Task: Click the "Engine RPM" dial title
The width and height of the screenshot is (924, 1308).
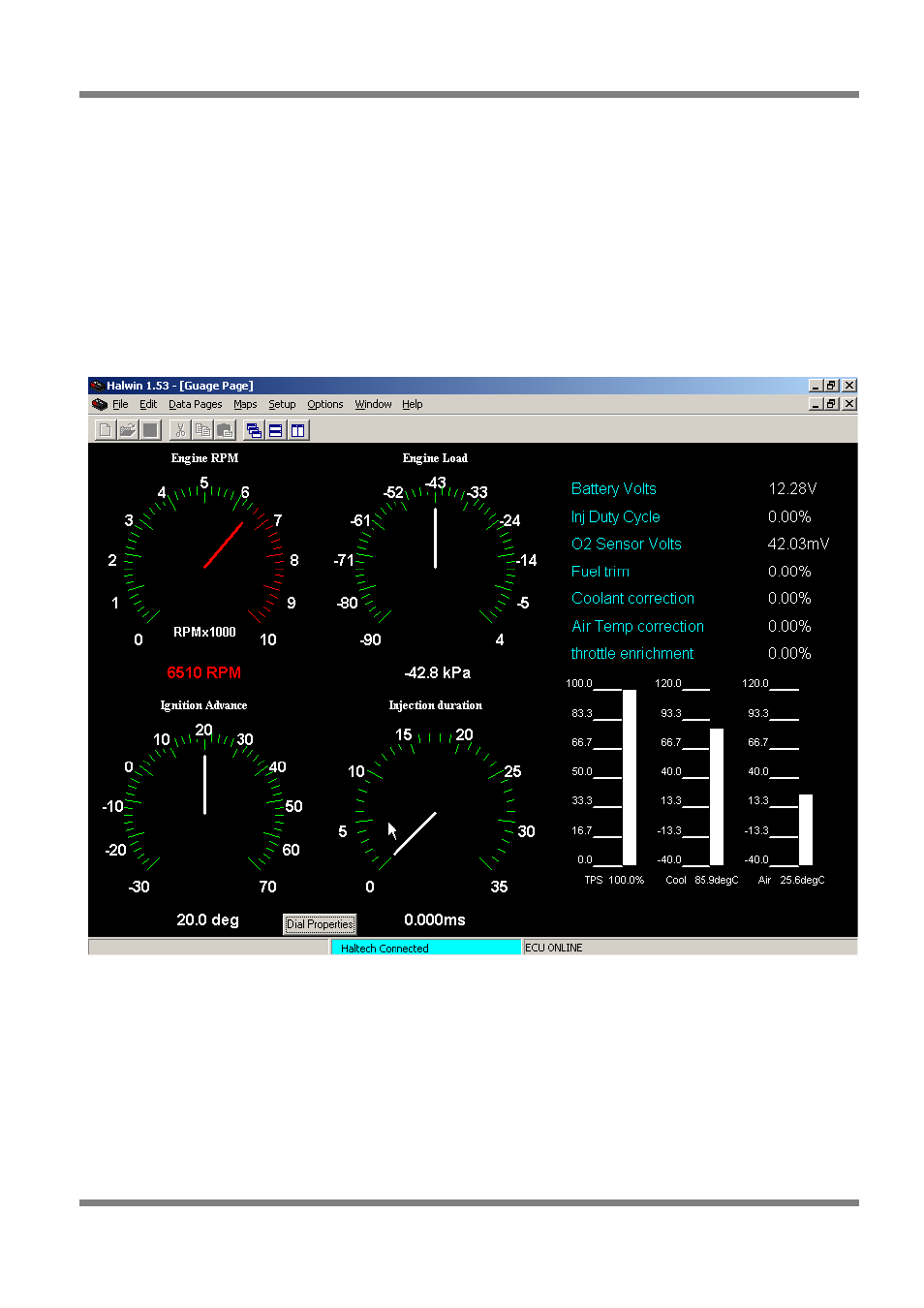Action: 204,458
